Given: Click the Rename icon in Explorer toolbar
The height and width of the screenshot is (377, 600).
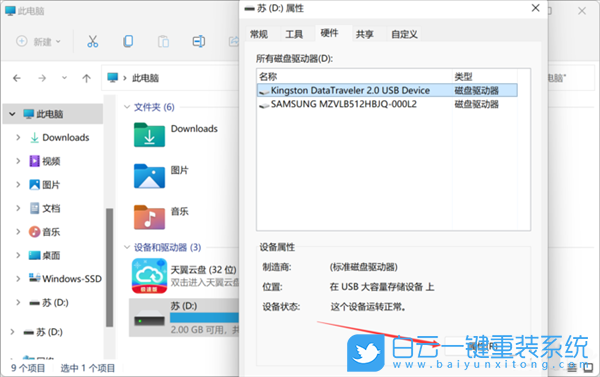Looking at the screenshot, I should click(x=199, y=41).
